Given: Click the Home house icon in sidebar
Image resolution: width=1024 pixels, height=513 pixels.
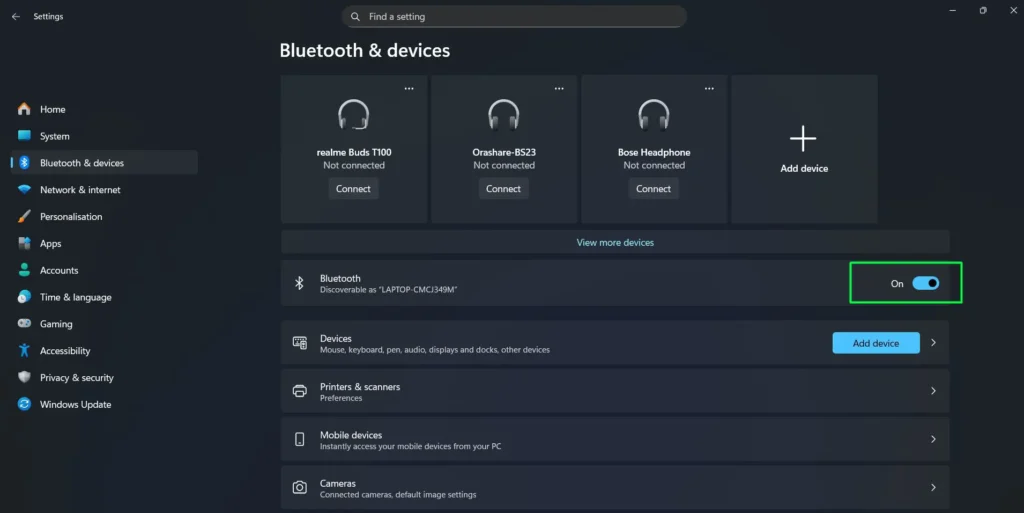Looking at the screenshot, I should click(24, 109).
